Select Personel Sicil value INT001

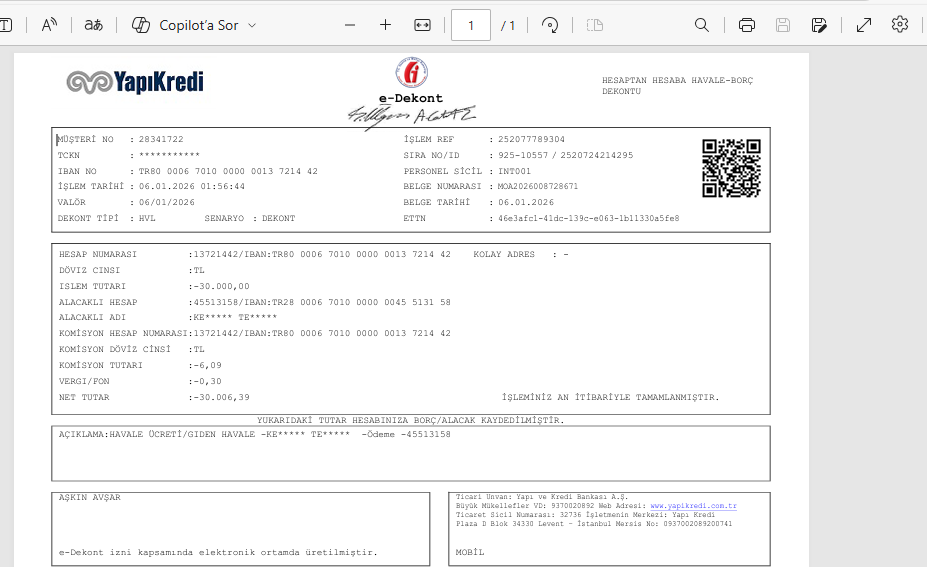[x=514, y=171]
